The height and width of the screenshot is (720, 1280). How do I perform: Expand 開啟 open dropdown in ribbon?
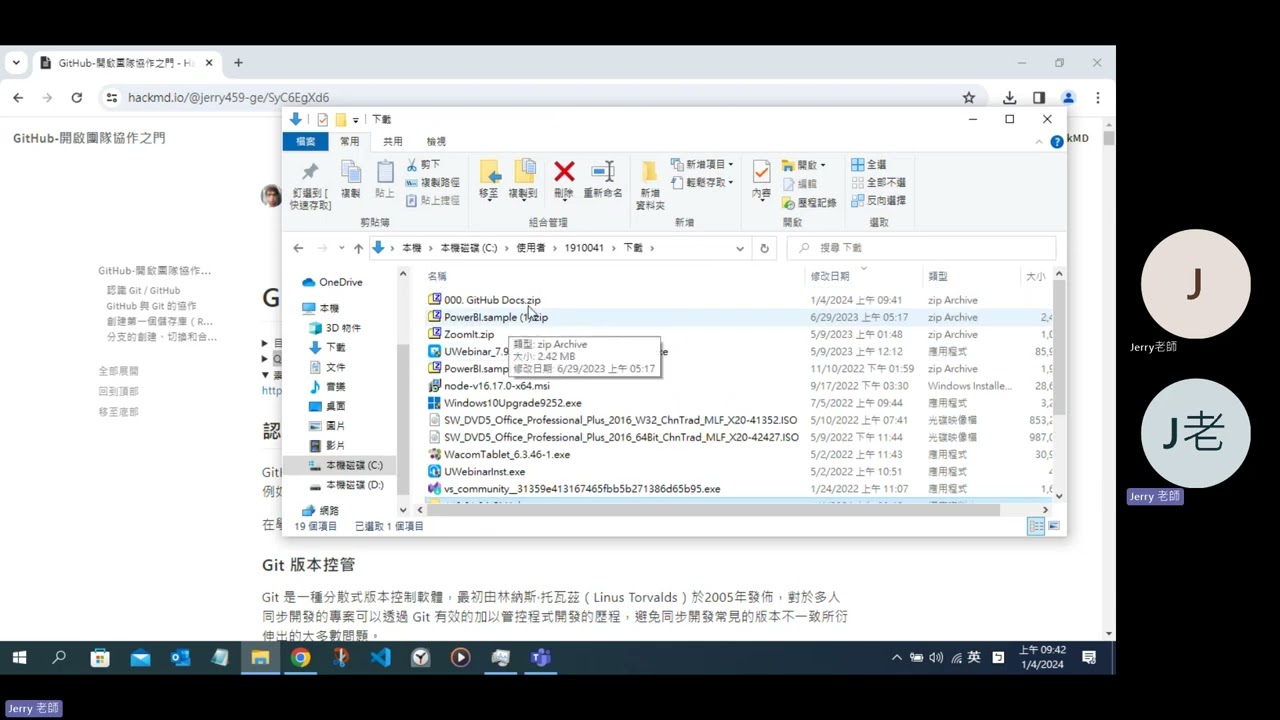click(x=804, y=165)
